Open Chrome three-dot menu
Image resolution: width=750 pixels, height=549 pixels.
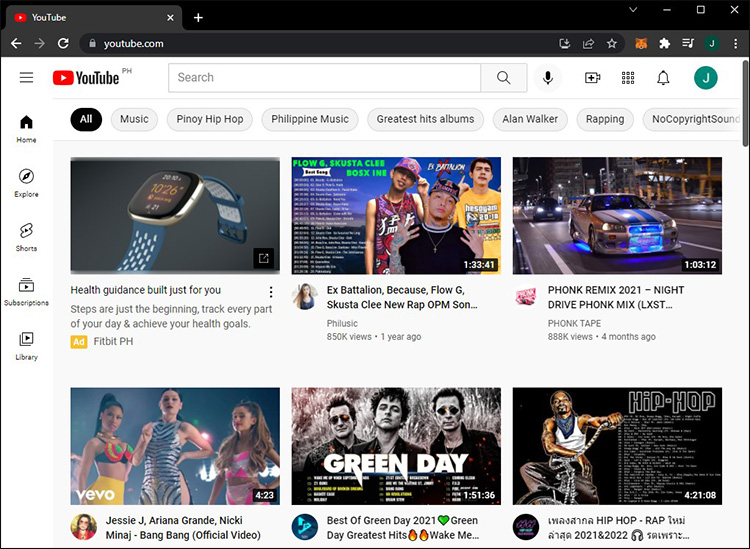[x=735, y=43]
